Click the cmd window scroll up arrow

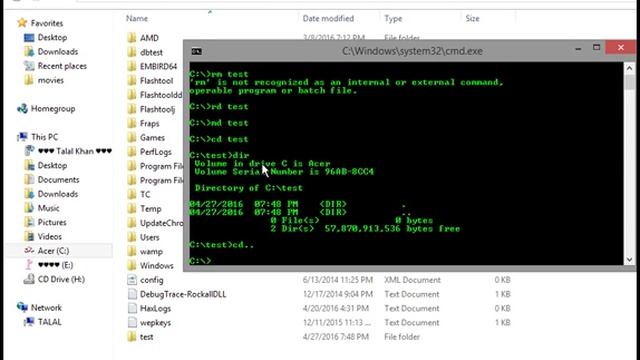click(629, 68)
